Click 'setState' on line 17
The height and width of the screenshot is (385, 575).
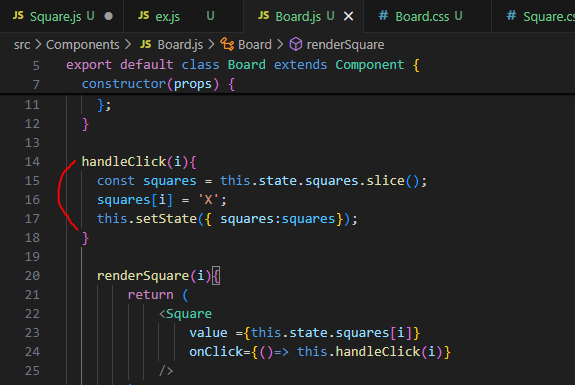pos(166,219)
